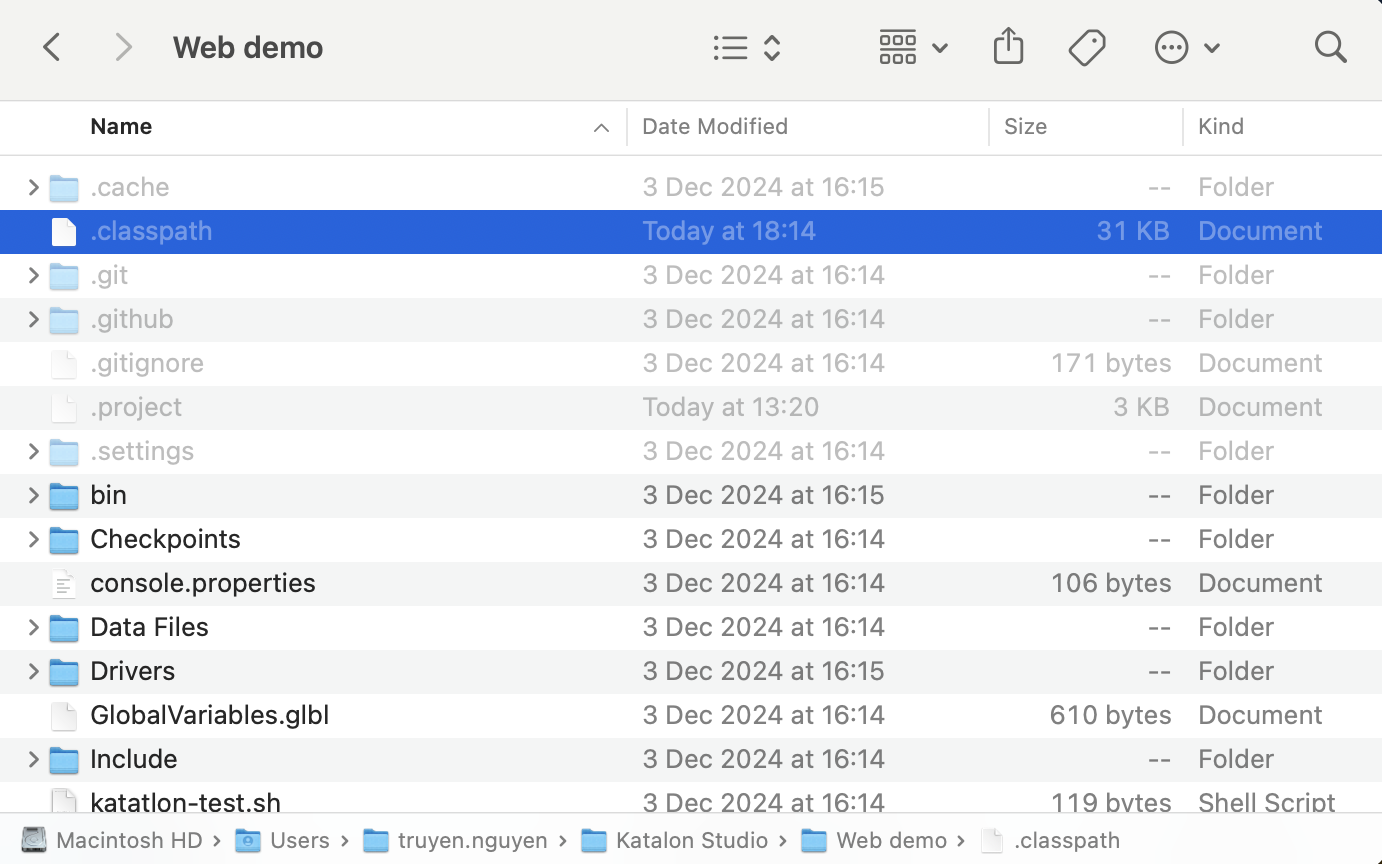
Task: Switch view with the list view selector
Action: (746, 47)
